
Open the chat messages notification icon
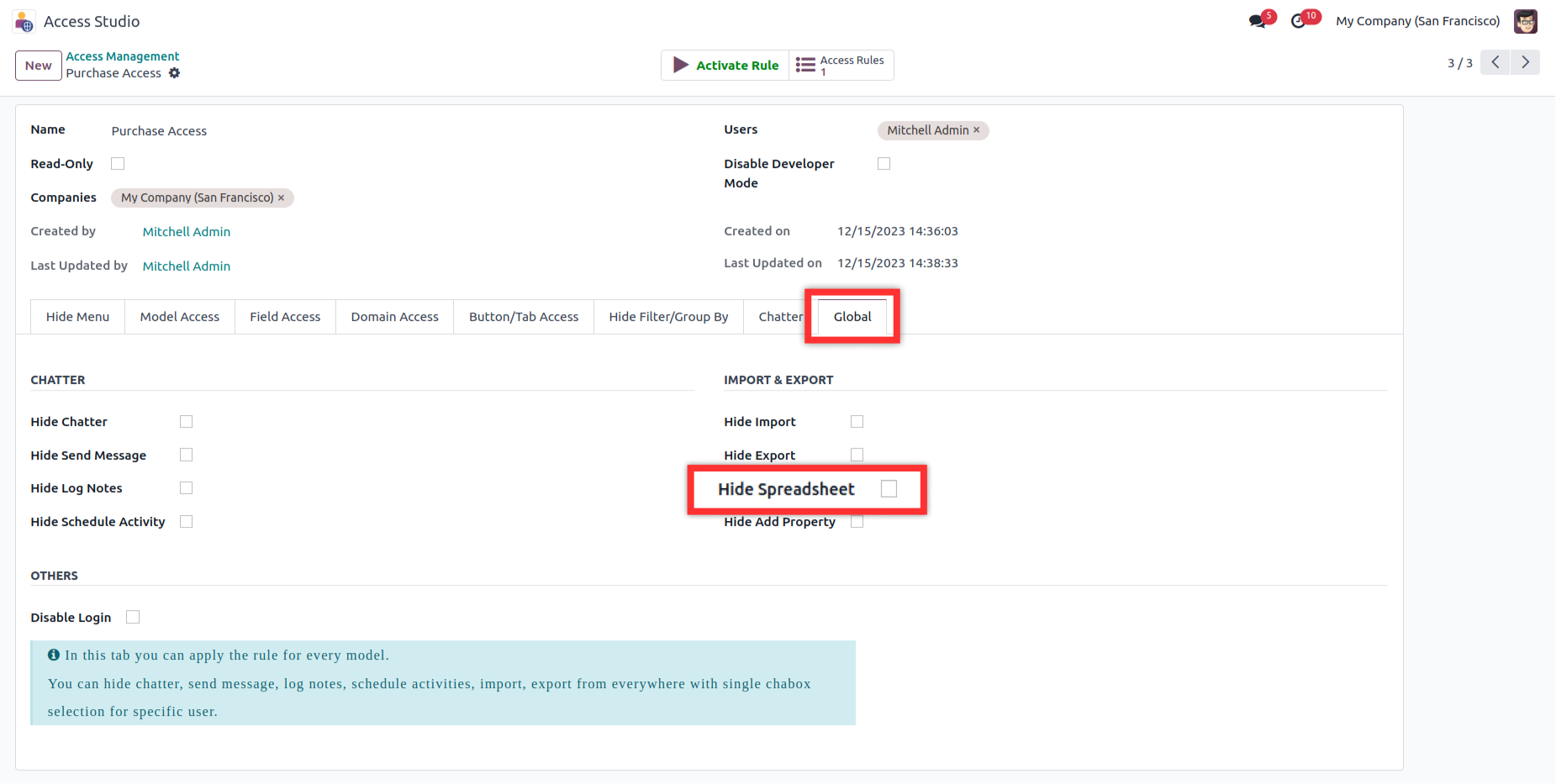pyautogui.click(x=1258, y=21)
